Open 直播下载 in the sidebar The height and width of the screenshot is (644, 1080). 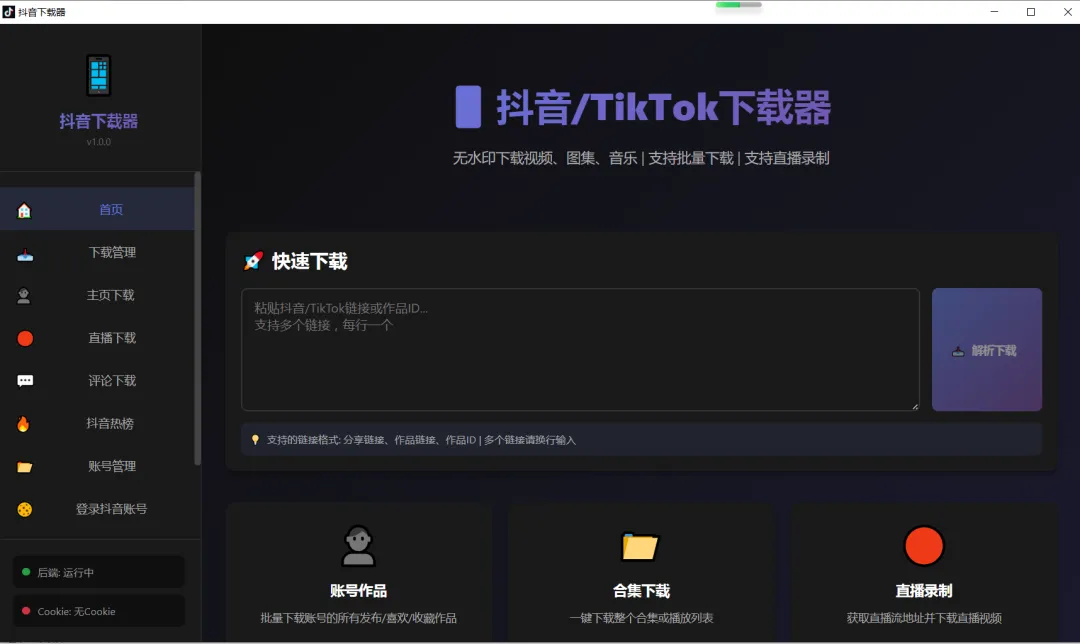tap(97, 337)
